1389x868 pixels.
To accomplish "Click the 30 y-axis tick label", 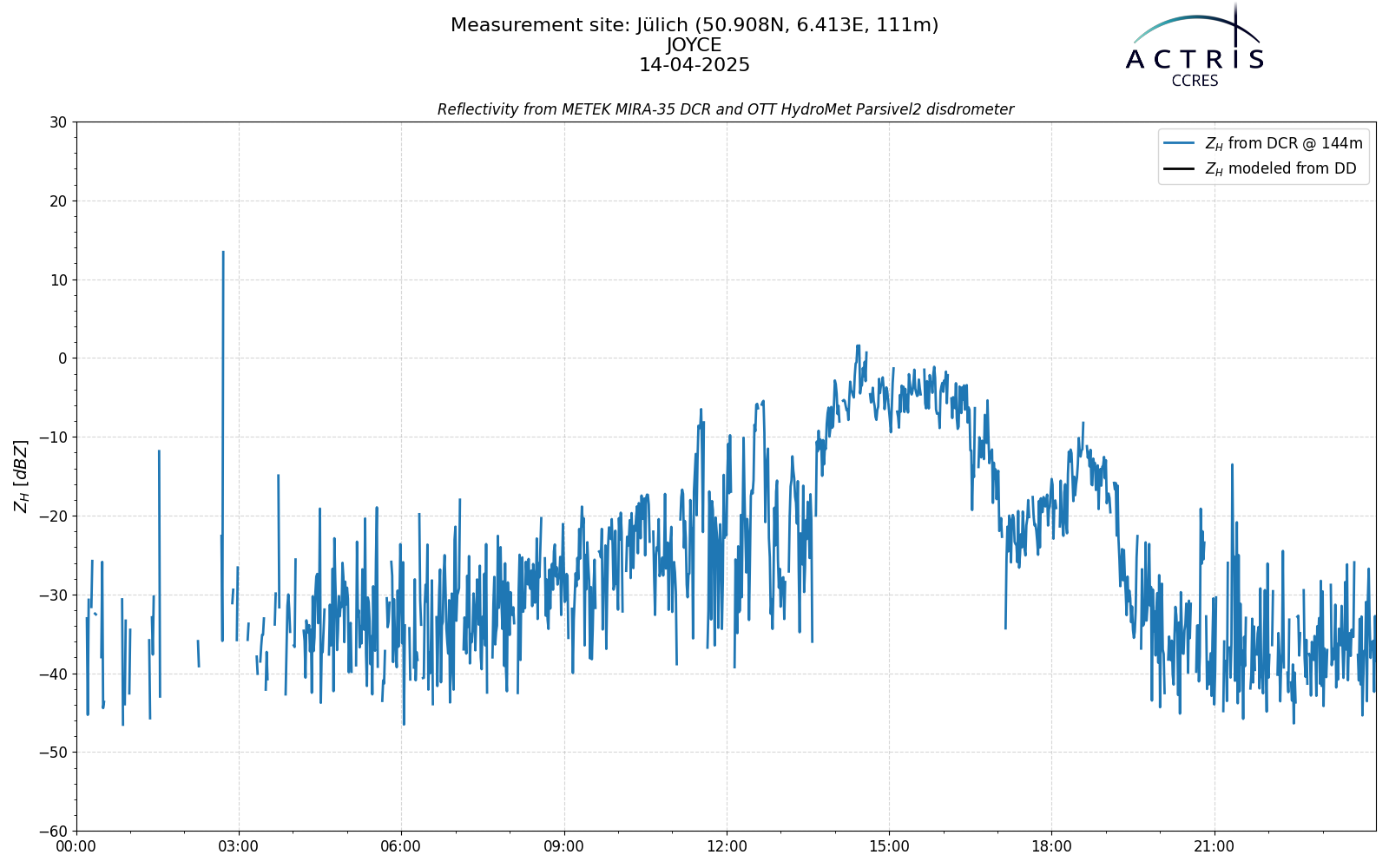I will pyautogui.click(x=58, y=122).
